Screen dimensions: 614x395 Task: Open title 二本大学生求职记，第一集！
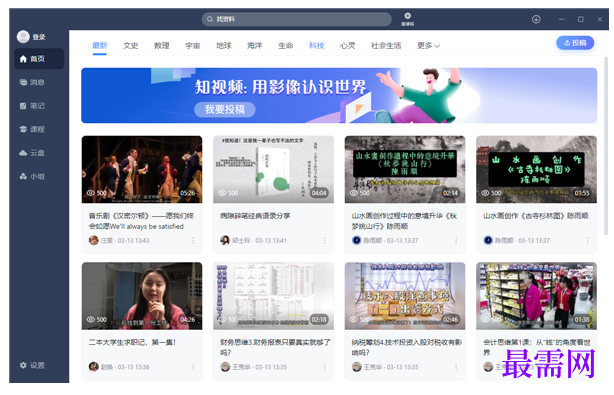[132, 342]
